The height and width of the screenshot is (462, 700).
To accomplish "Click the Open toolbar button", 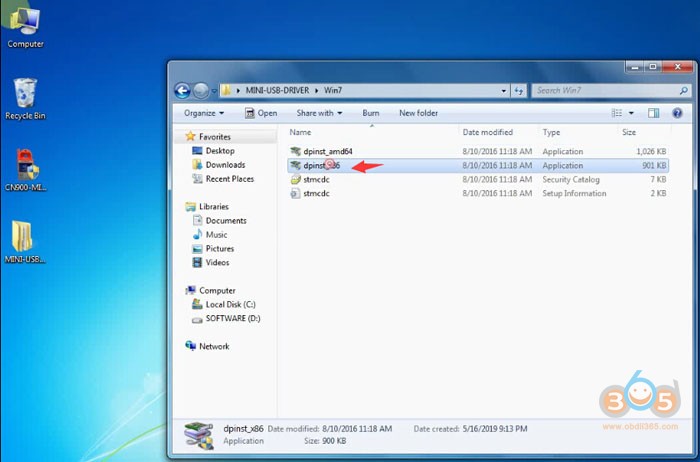I will [x=261, y=113].
